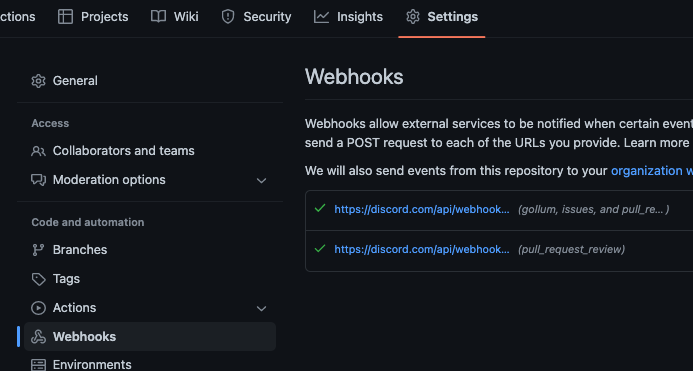Click the "Access" section label

click(50, 123)
